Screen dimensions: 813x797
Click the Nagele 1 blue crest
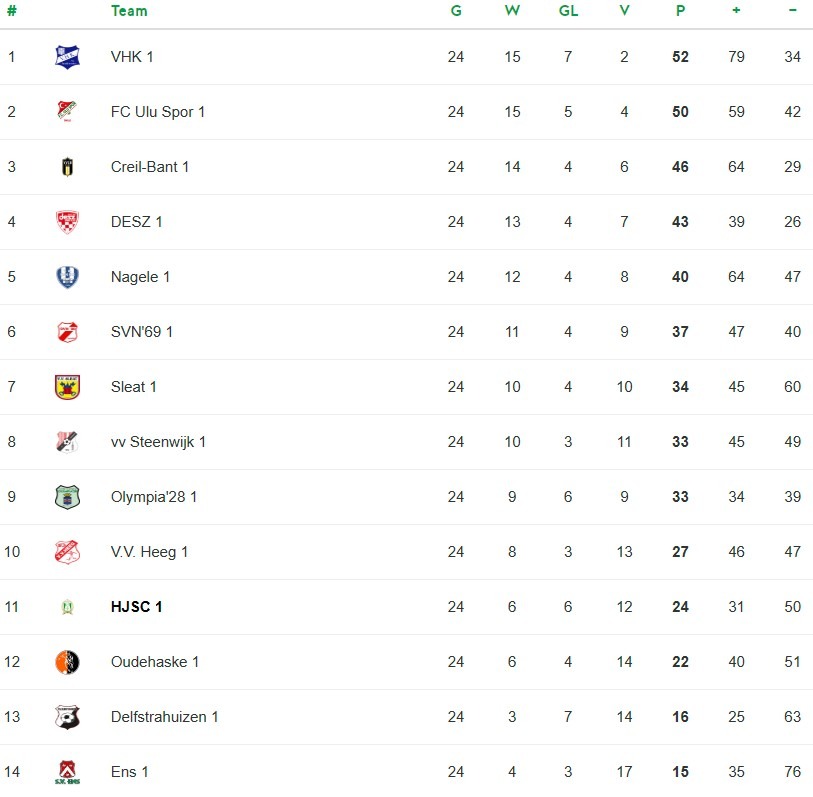(67, 277)
